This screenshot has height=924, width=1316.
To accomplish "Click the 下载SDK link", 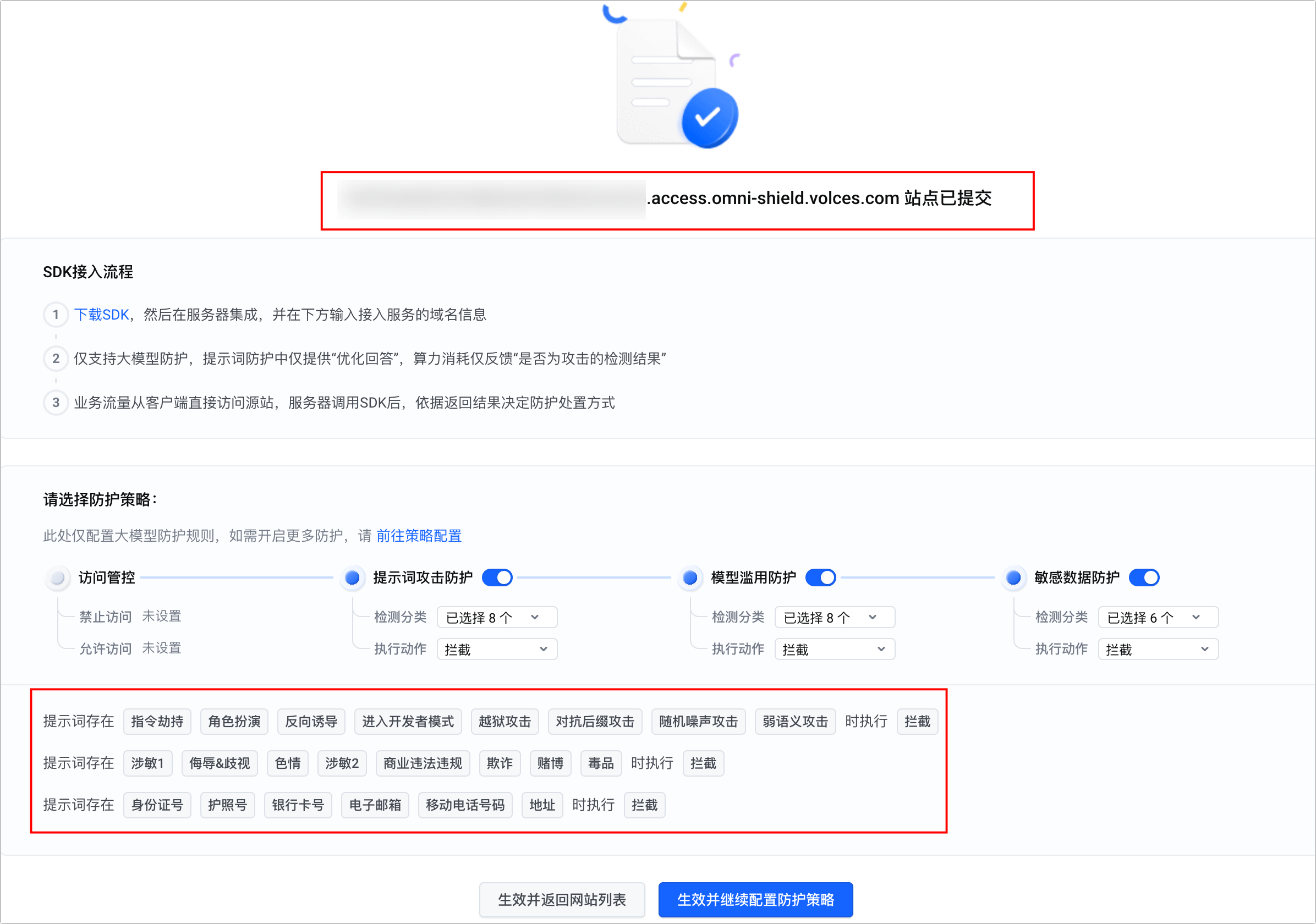I will click(101, 315).
